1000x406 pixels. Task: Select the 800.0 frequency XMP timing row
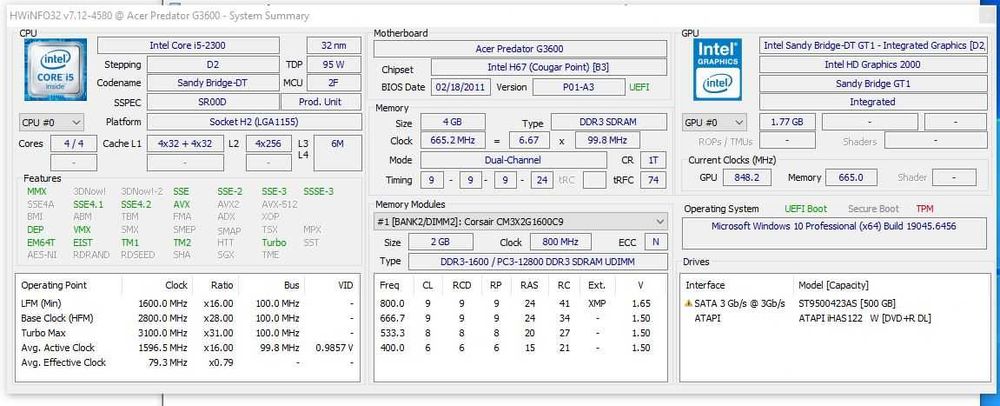pos(519,304)
